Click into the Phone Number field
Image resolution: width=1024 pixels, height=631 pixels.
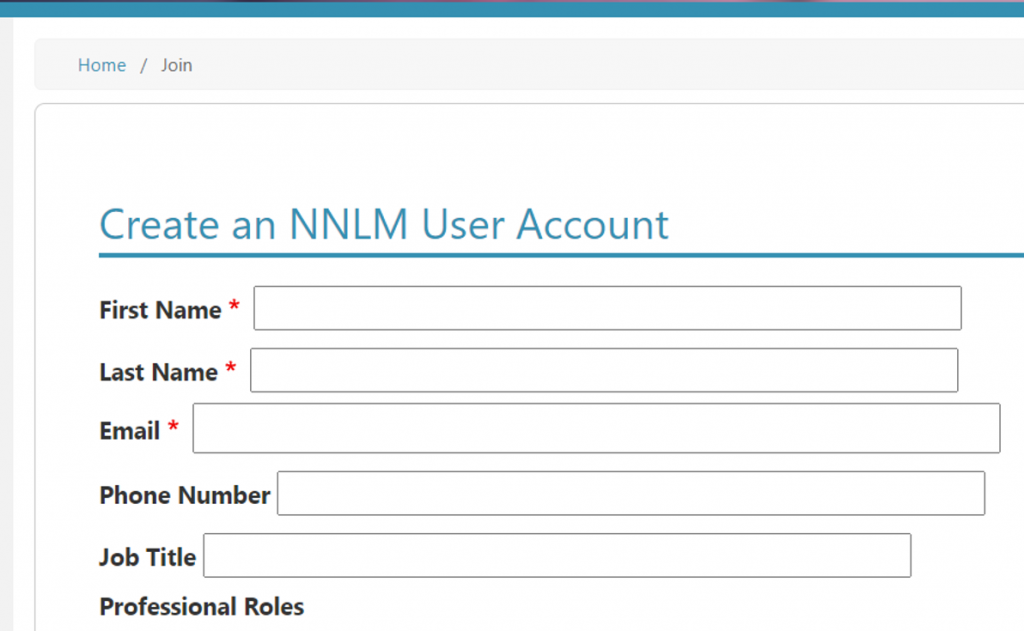click(x=631, y=493)
